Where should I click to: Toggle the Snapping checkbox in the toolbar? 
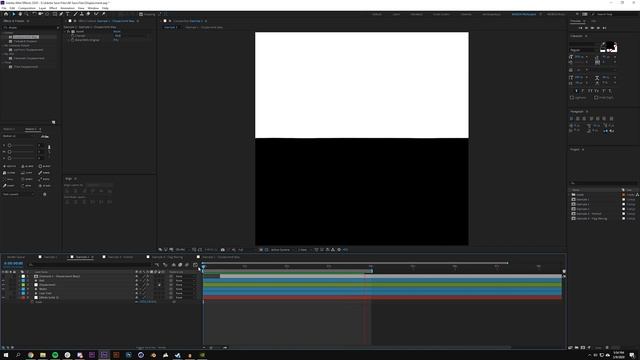tap(141, 14)
